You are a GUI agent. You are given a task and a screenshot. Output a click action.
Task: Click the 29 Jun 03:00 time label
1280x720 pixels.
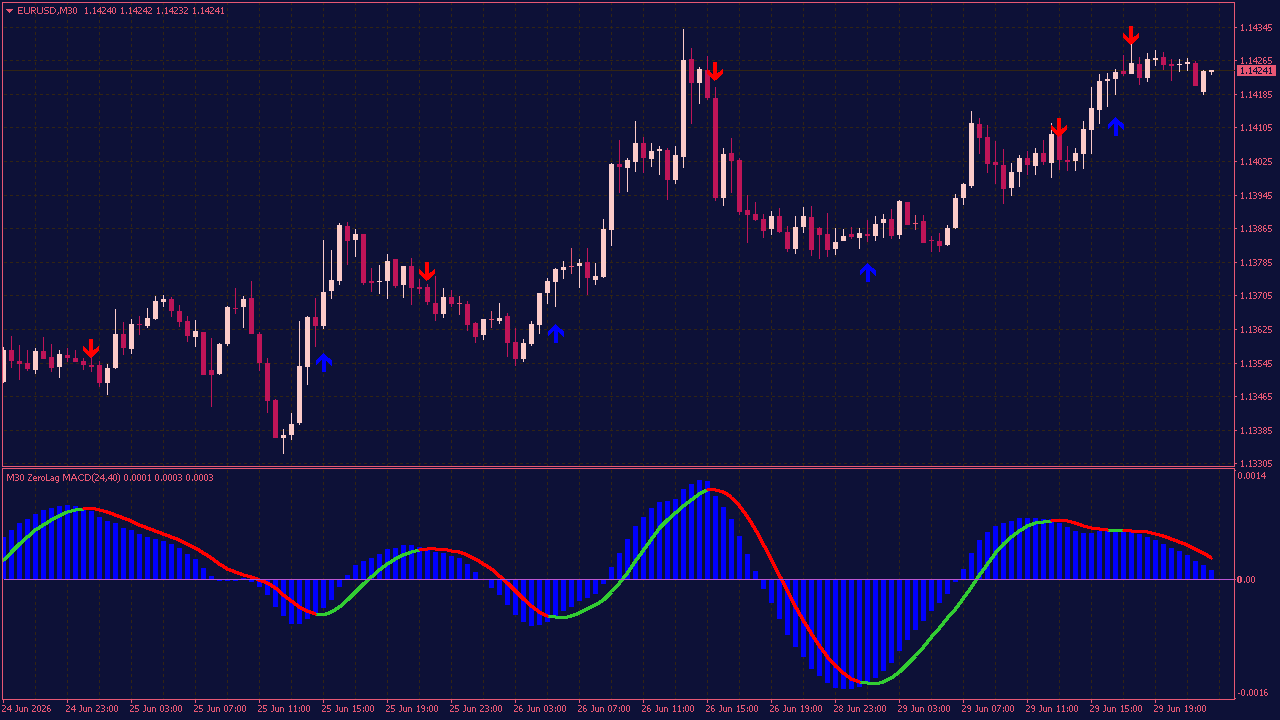tap(925, 709)
